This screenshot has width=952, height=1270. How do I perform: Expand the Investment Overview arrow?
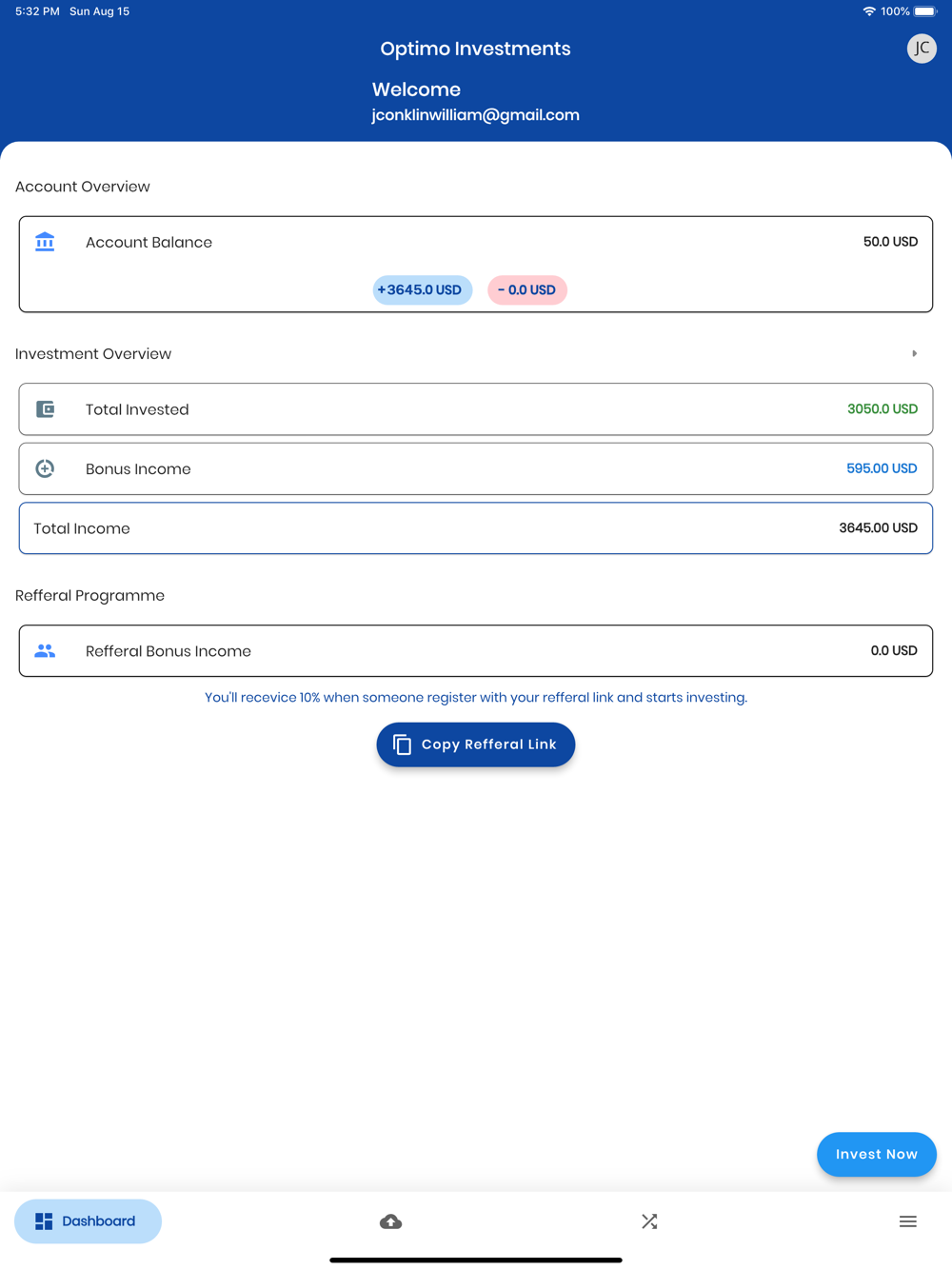coord(914,354)
